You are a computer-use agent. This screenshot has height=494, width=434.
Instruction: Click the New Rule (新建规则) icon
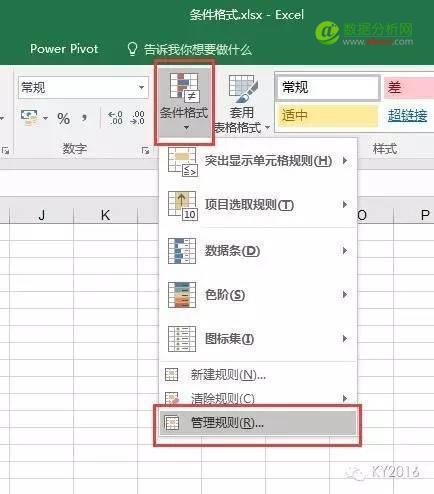pos(172,375)
